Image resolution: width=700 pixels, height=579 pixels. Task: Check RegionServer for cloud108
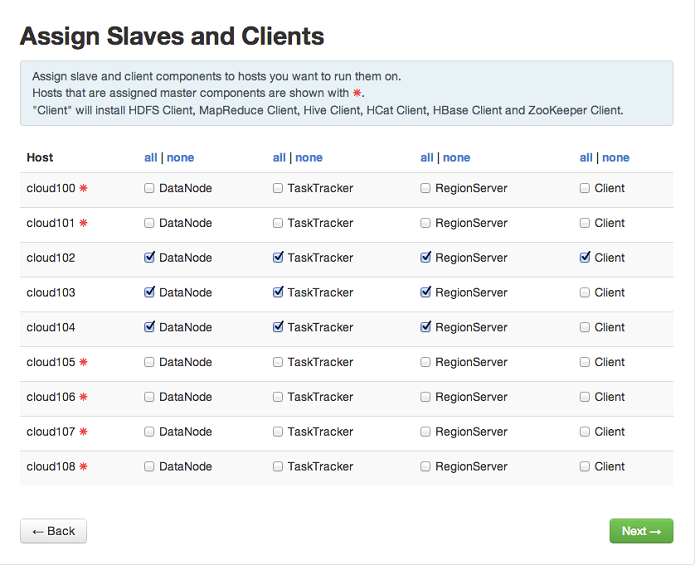pyautogui.click(x=426, y=467)
